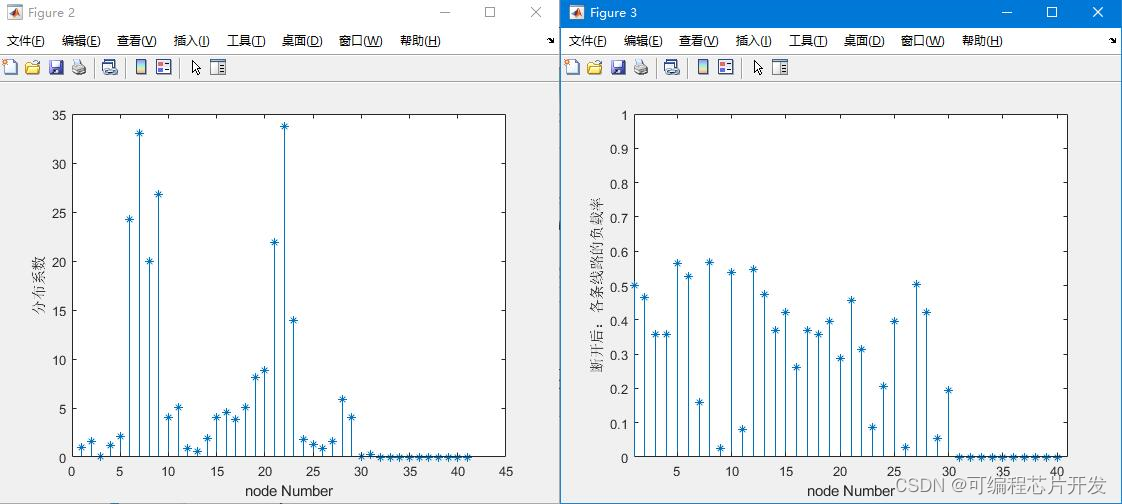Open 编辑(E) menu in Figure 2
Screen dimensions: 1122x504
81,41
